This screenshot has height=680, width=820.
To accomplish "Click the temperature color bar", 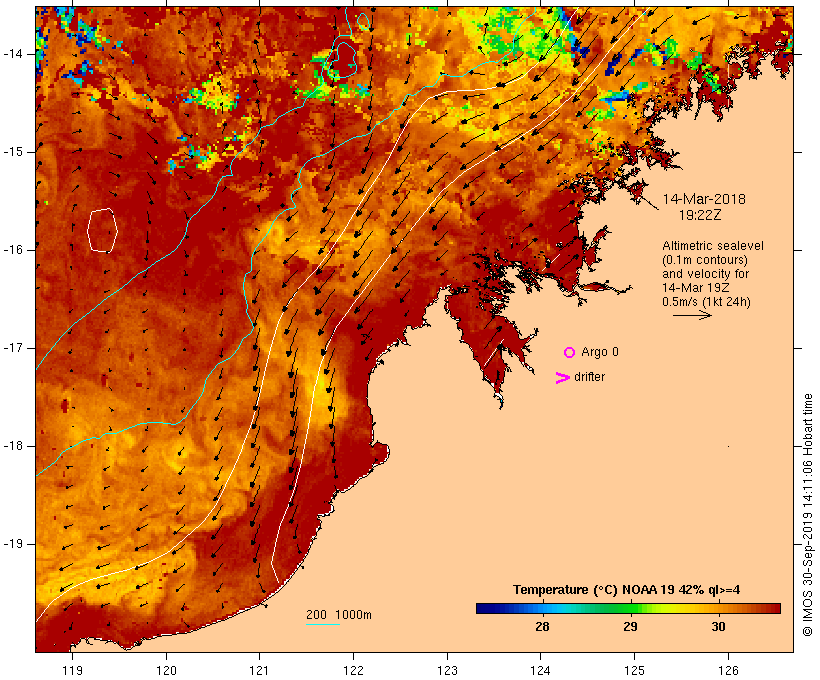I will (x=628, y=608).
